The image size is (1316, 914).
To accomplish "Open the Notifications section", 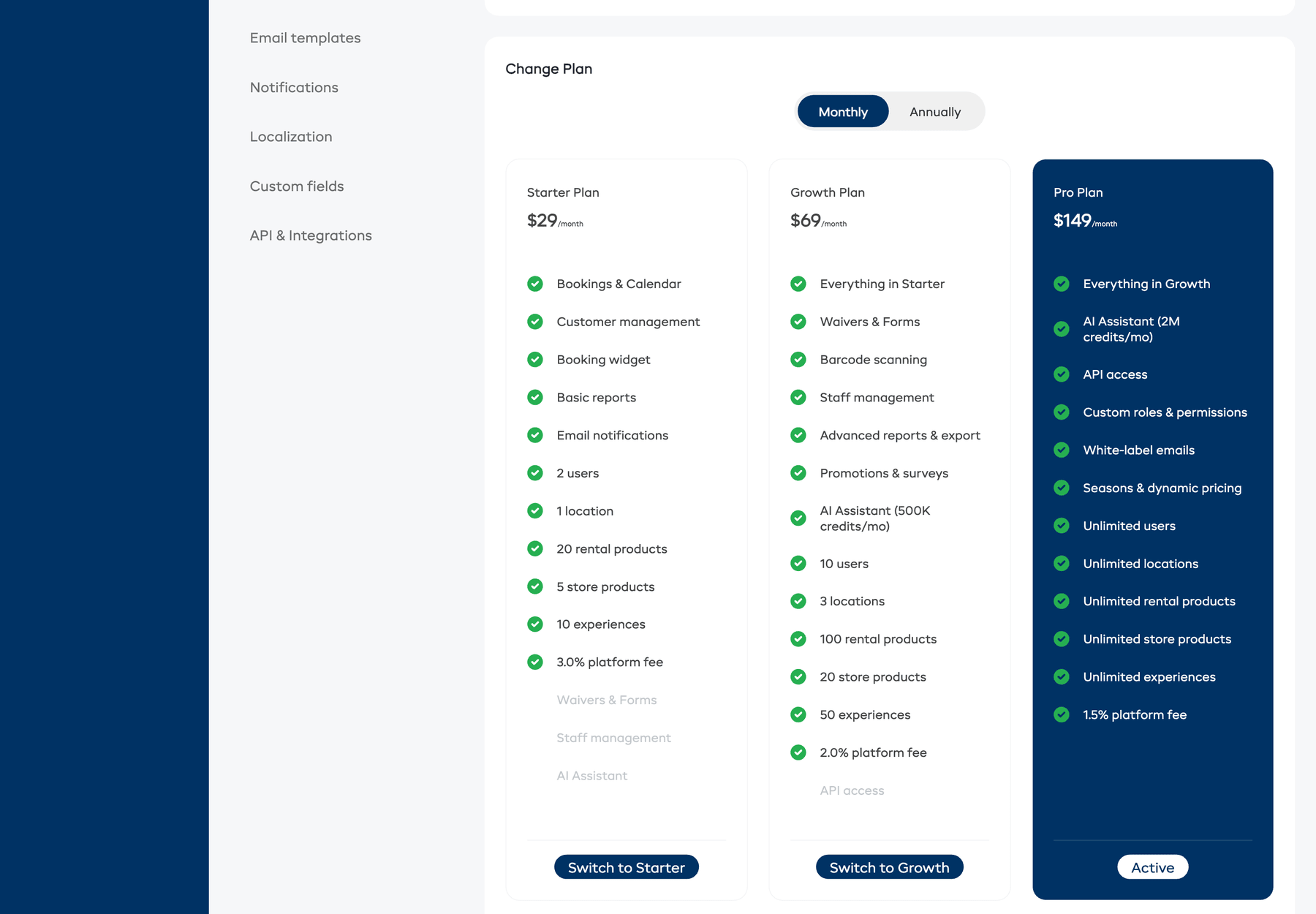I will point(294,87).
